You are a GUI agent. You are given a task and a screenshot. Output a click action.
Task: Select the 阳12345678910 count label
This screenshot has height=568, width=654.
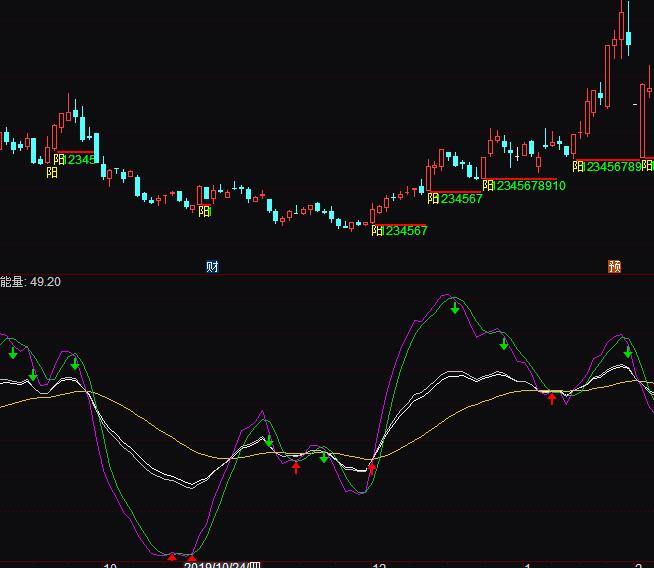(524, 186)
